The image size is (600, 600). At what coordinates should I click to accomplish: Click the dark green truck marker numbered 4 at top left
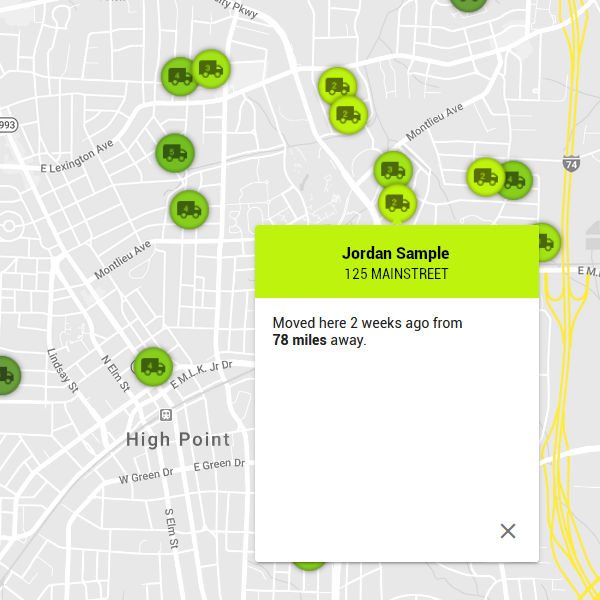coord(180,76)
